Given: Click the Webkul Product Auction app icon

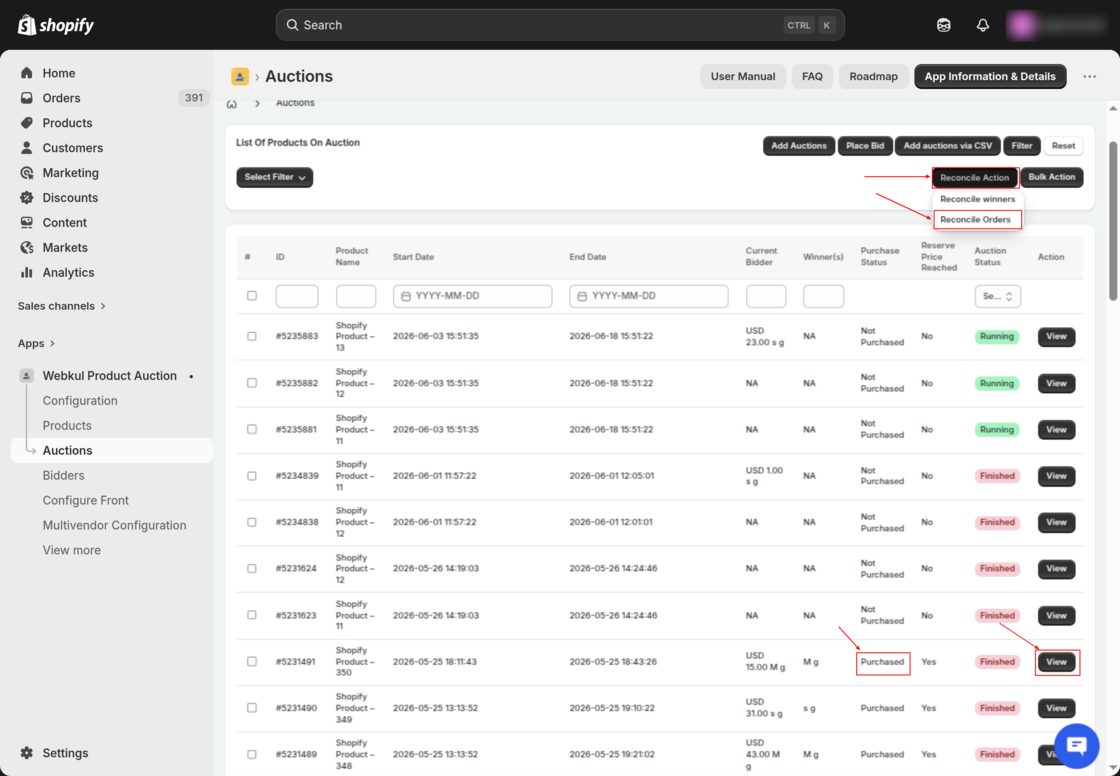Looking at the screenshot, I should [x=26, y=376].
